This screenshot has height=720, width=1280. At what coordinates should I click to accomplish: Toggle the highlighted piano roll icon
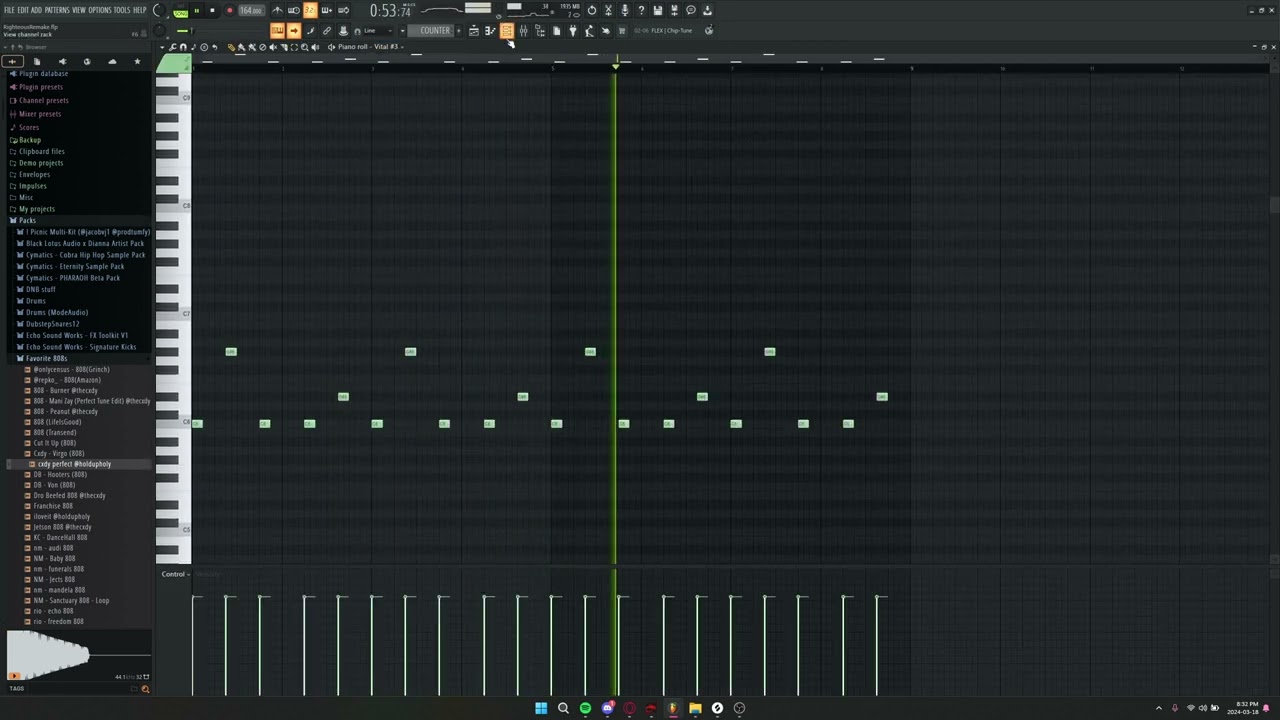pyautogui.click(x=506, y=30)
